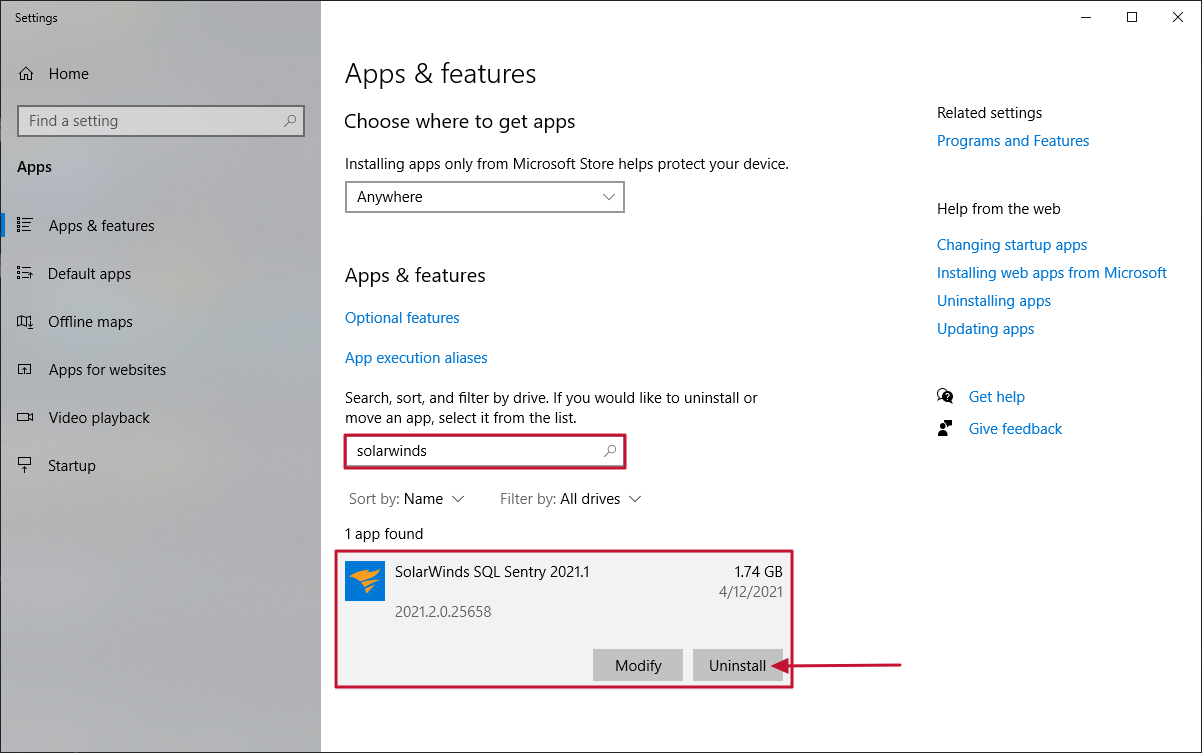The height and width of the screenshot is (753, 1202).
Task: Open App execution aliases link
Action: (x=416, y=358)
